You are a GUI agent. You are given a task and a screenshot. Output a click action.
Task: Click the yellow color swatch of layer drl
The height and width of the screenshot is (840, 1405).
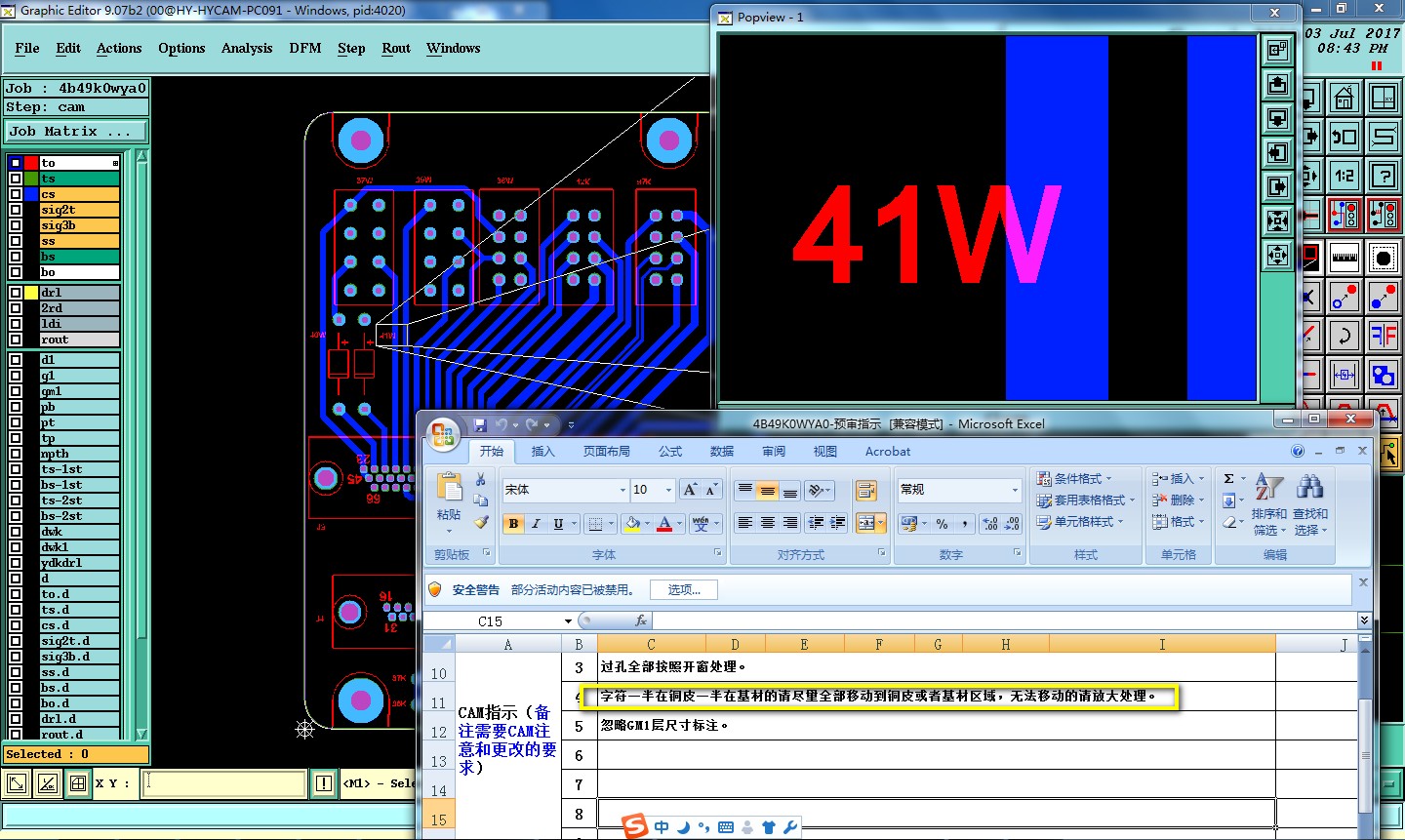pyautogui.click(x=31, y=293)
